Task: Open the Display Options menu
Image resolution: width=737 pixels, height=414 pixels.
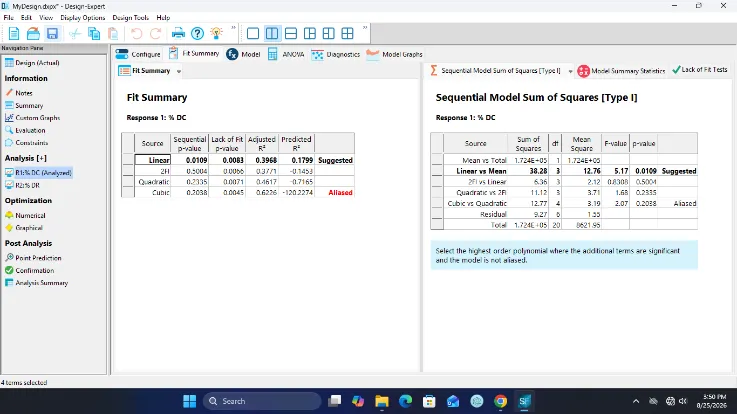Action: click(83, 17)
